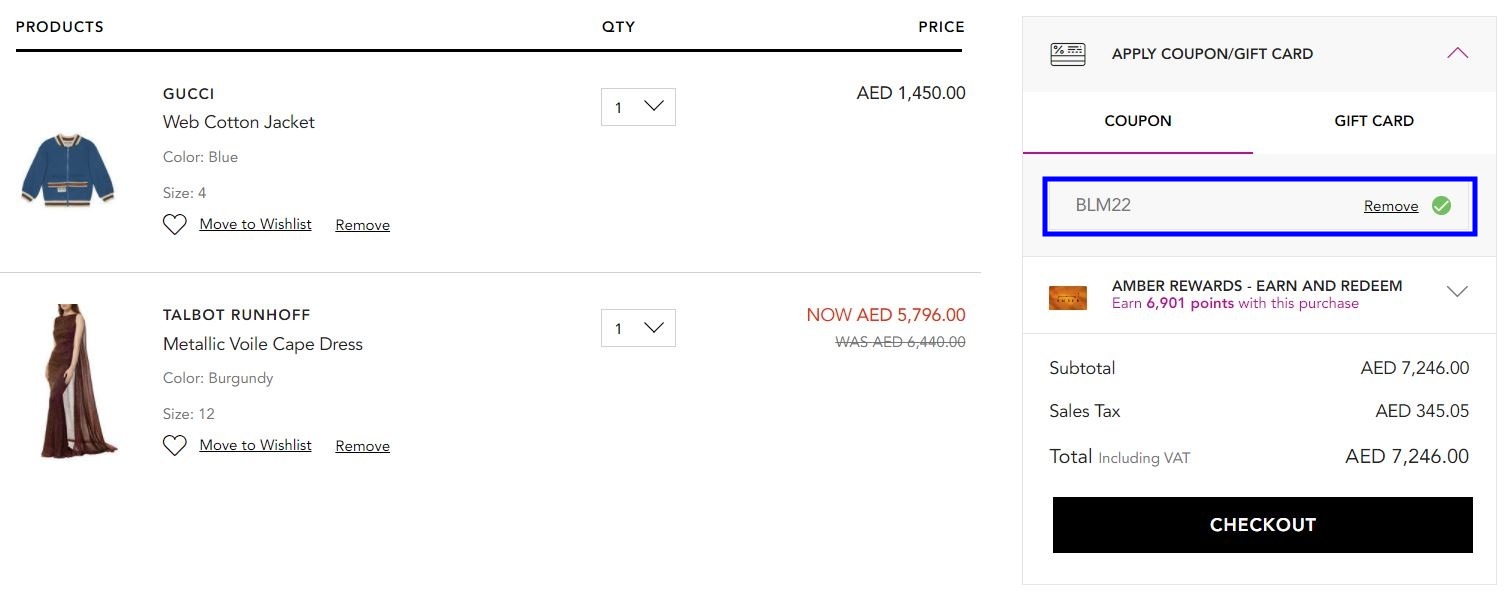This screenshot has width=1505, height=596.
Task: Expand the Amber Rewards earn and redeem section
Action: pyautogui.click(x=1457, y=292)
